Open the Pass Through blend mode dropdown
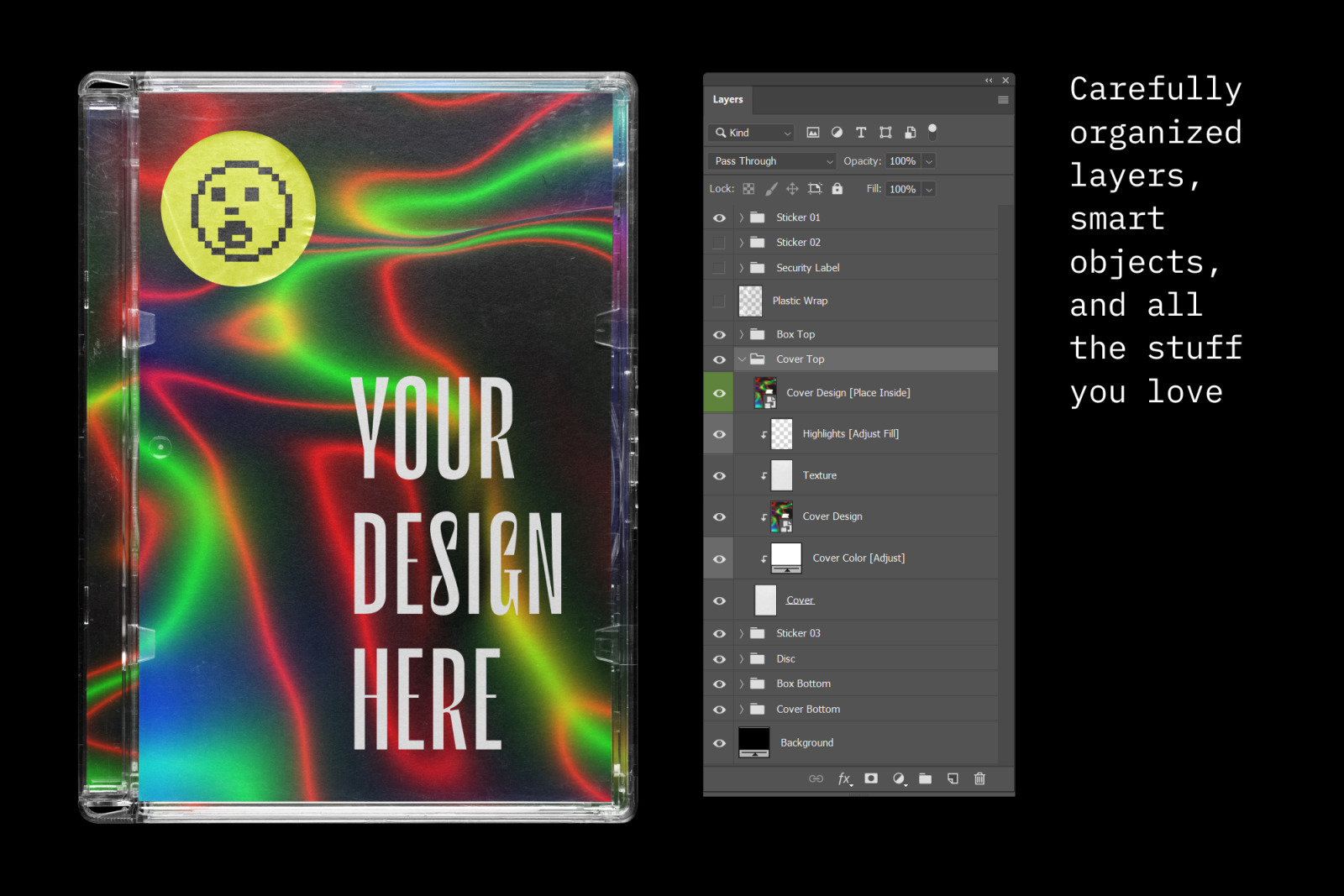Screen dimensions: 1344x896 click(x=772, y=161)
